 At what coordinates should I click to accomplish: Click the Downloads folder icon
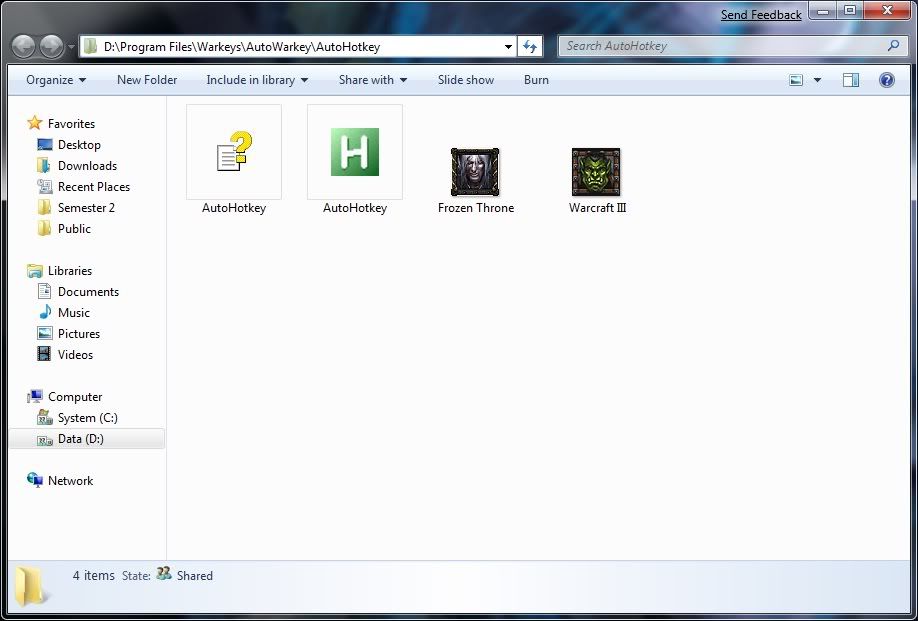coord(44,166)
